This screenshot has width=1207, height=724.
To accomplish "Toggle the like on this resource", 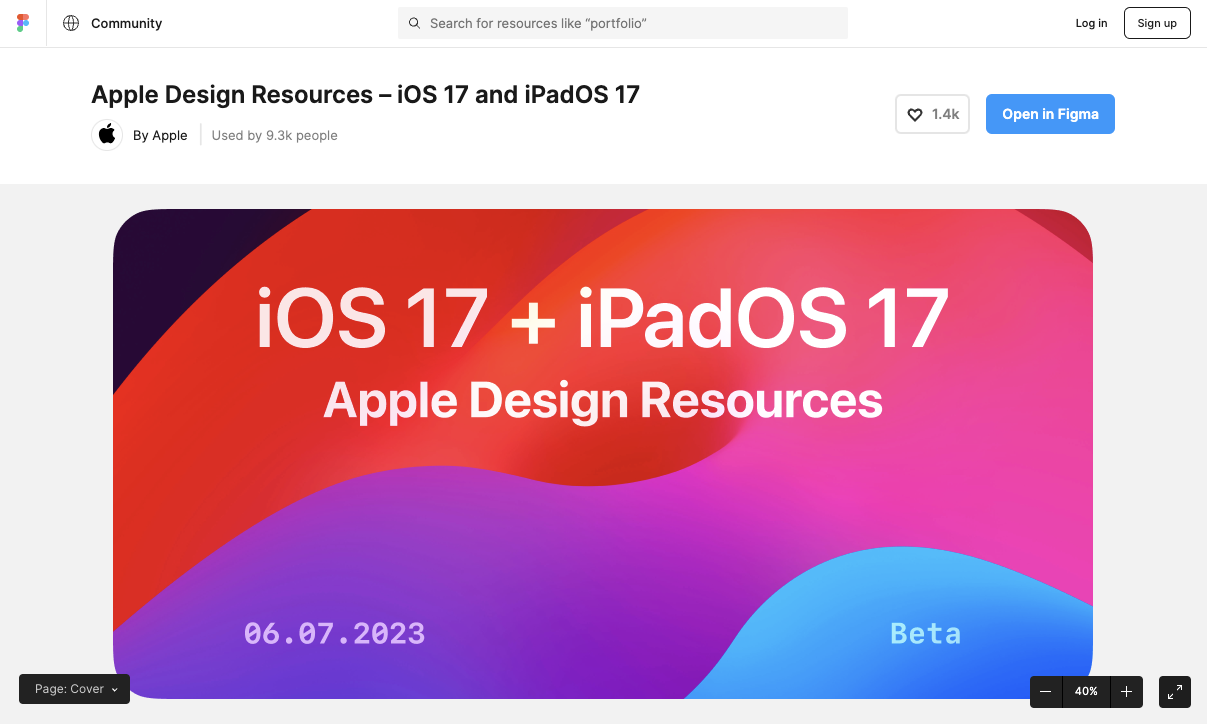I will point(931,114).
